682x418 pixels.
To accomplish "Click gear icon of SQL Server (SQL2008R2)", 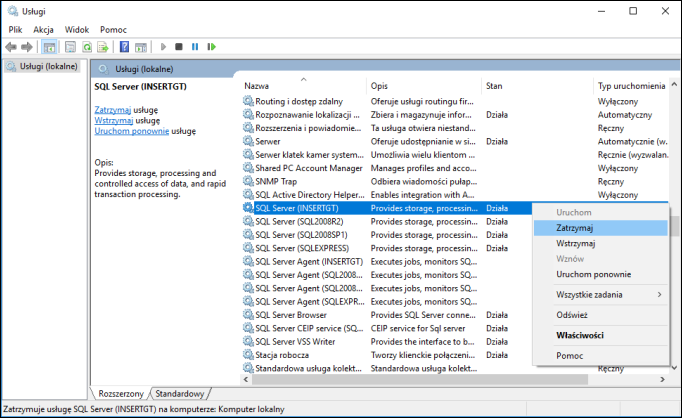I will (248, 221).
